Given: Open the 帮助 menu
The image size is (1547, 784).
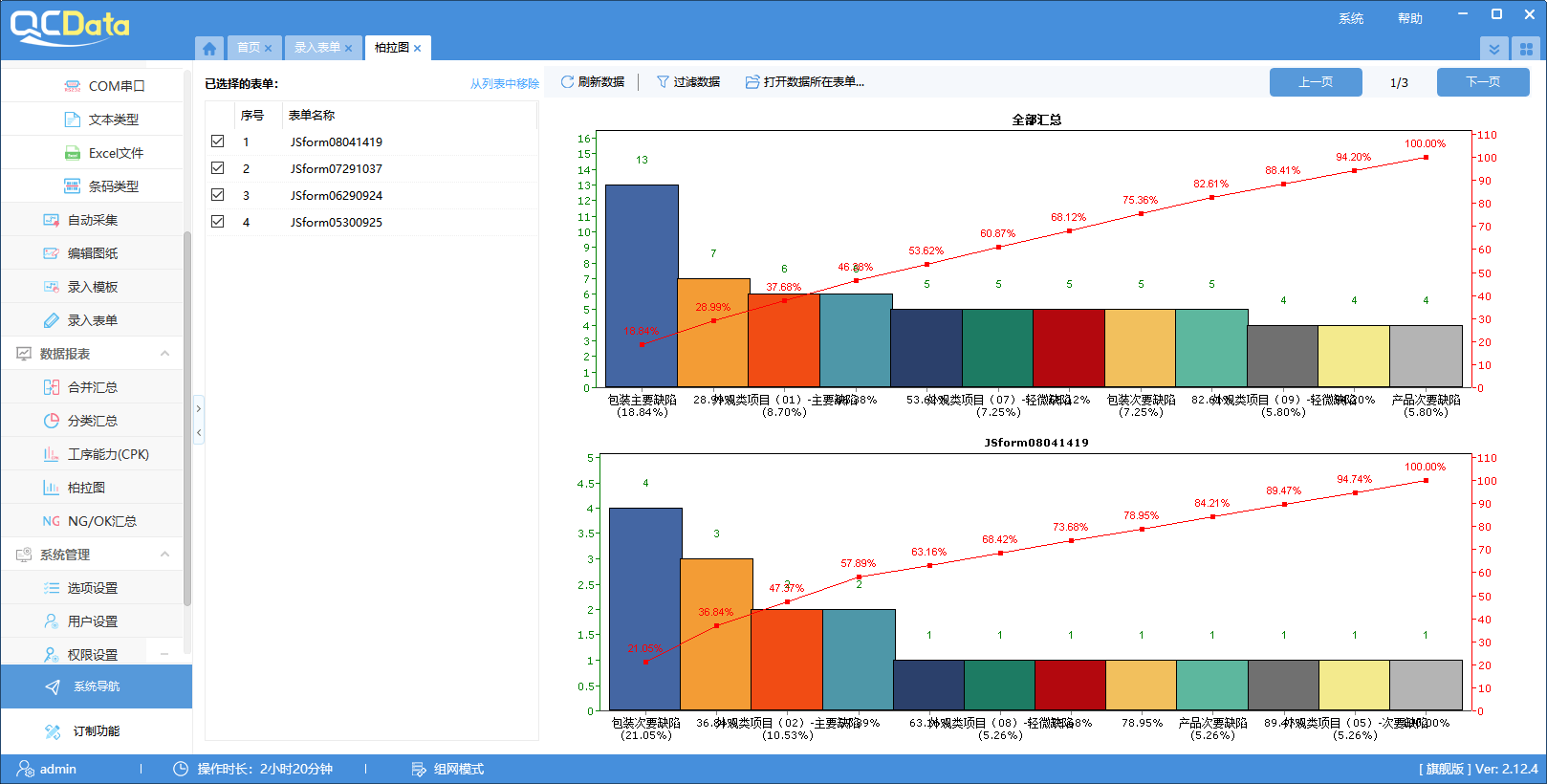Looking at the screenshot, I should [1410, 19].
